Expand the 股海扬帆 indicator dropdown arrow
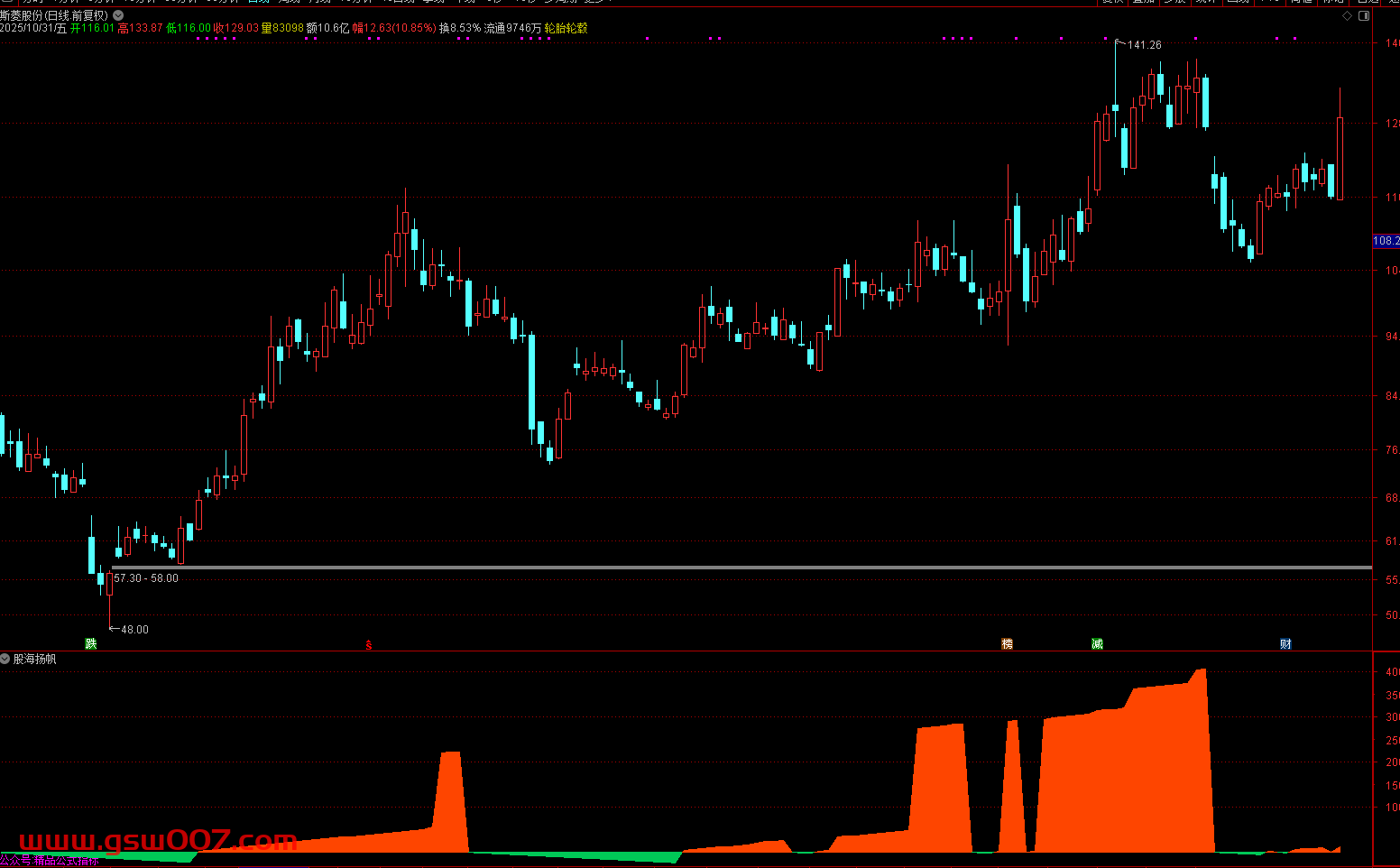Image resolution: width=1400 pixels, height=868 pixels. click(x=5, y=659)
